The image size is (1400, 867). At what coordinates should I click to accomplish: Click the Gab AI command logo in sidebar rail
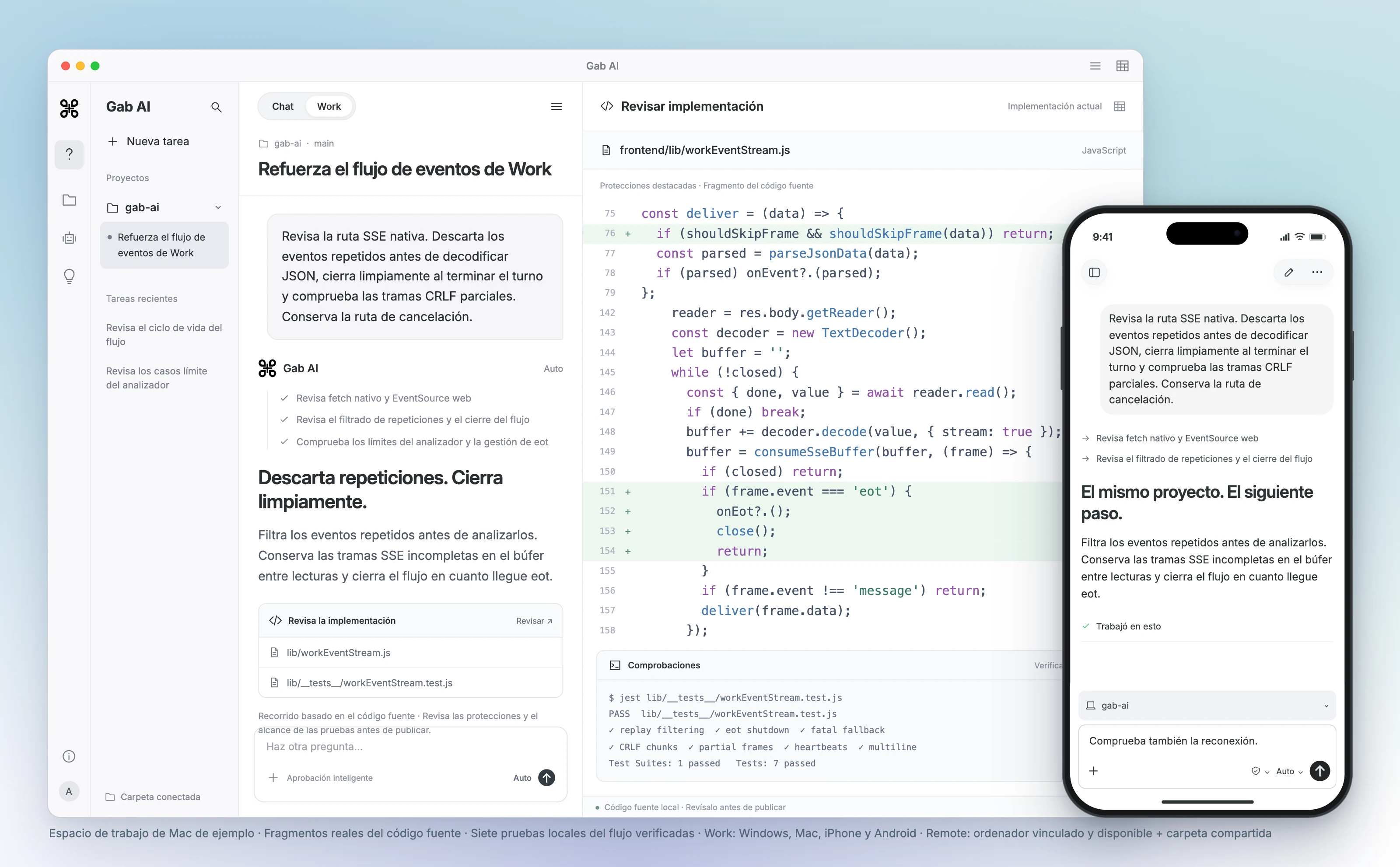coord(70,108)
